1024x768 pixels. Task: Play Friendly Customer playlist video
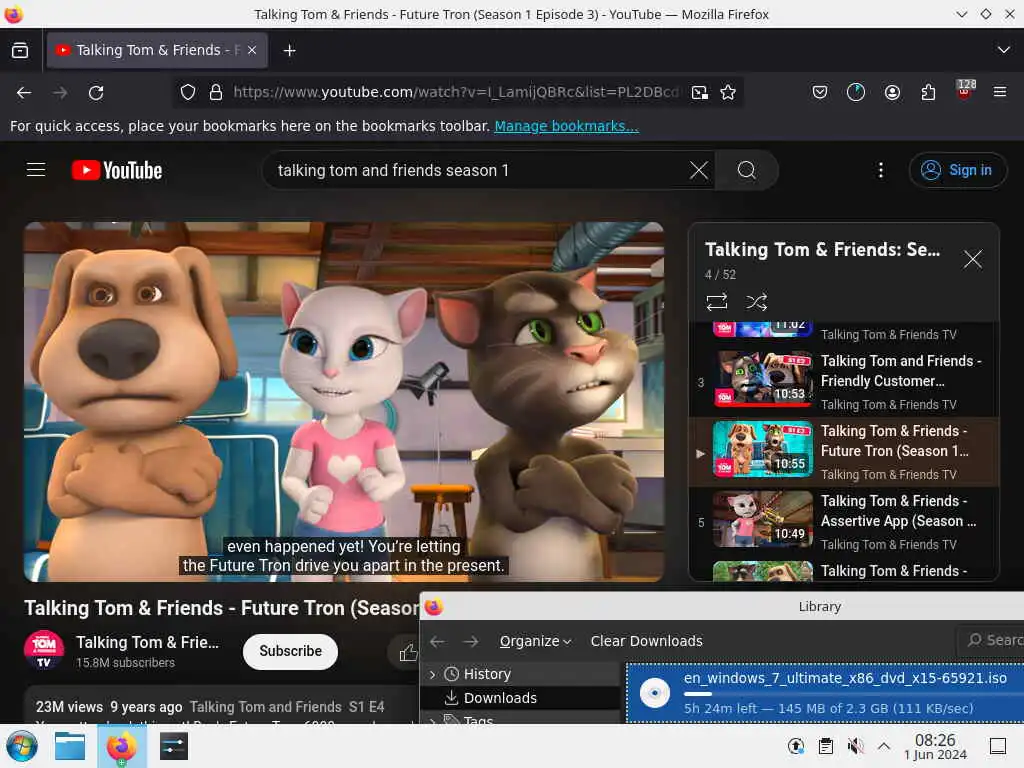(844, 381)
